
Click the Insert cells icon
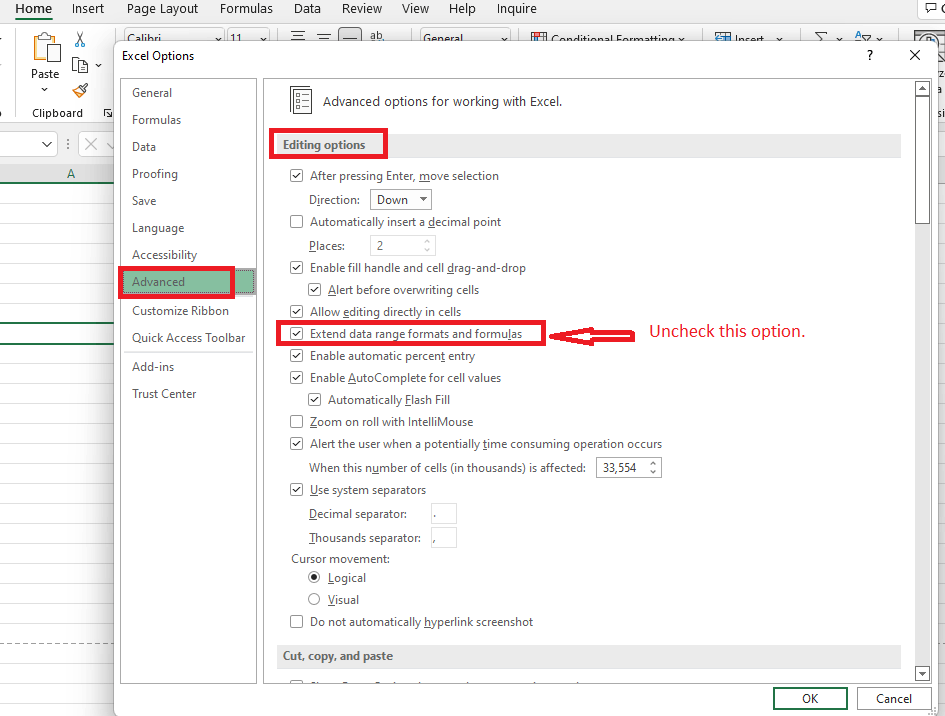tap(723, 38)
